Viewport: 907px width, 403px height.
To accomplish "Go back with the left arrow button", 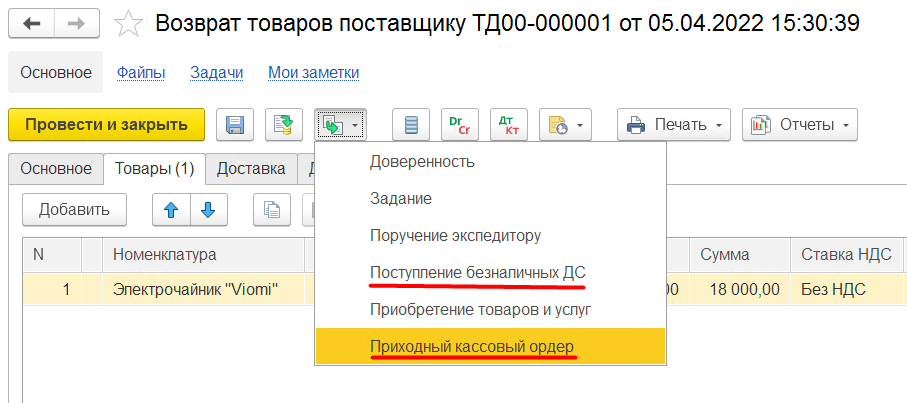I will (31, 24).
